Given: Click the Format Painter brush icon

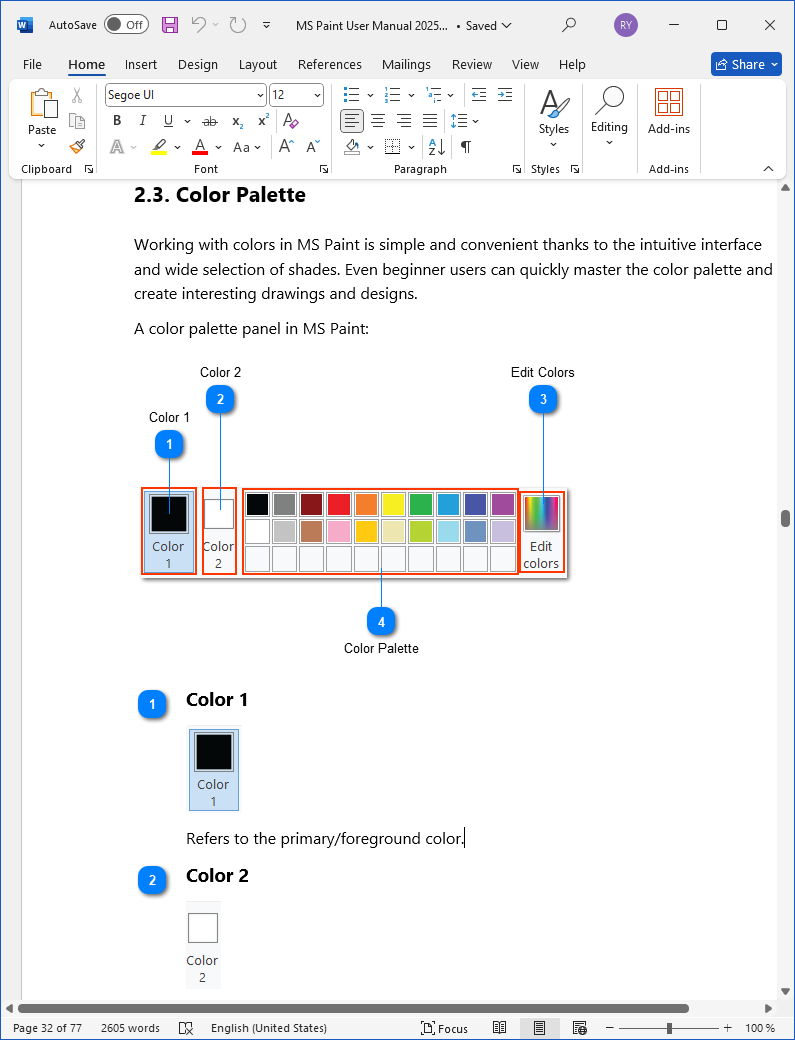Looking at the screenshot, I should pos(77,146).
